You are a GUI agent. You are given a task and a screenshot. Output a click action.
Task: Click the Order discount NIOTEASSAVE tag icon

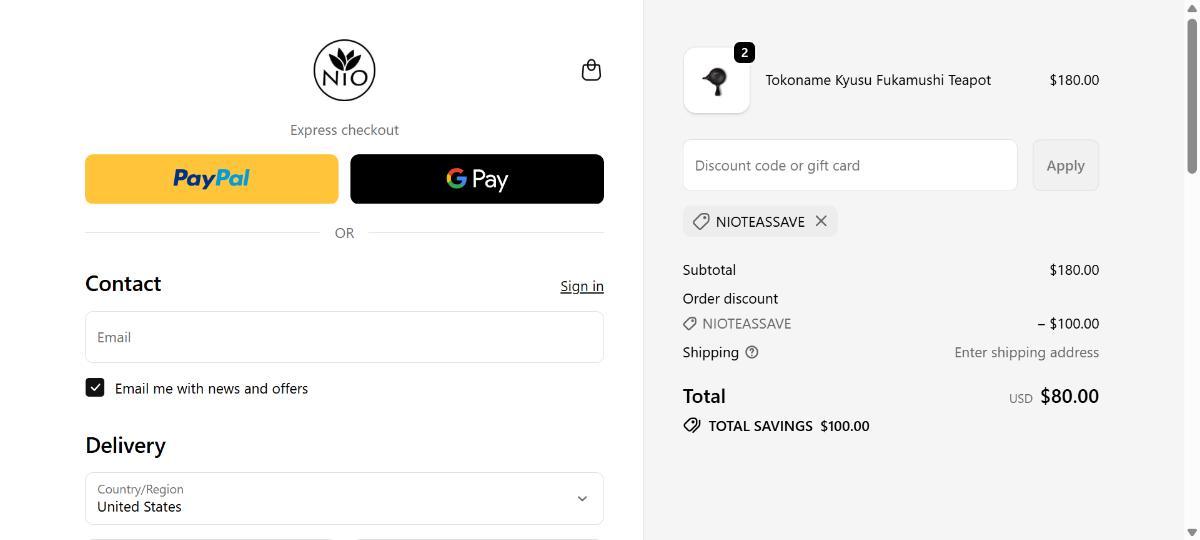pyautogui.click(x=690, y=324)
